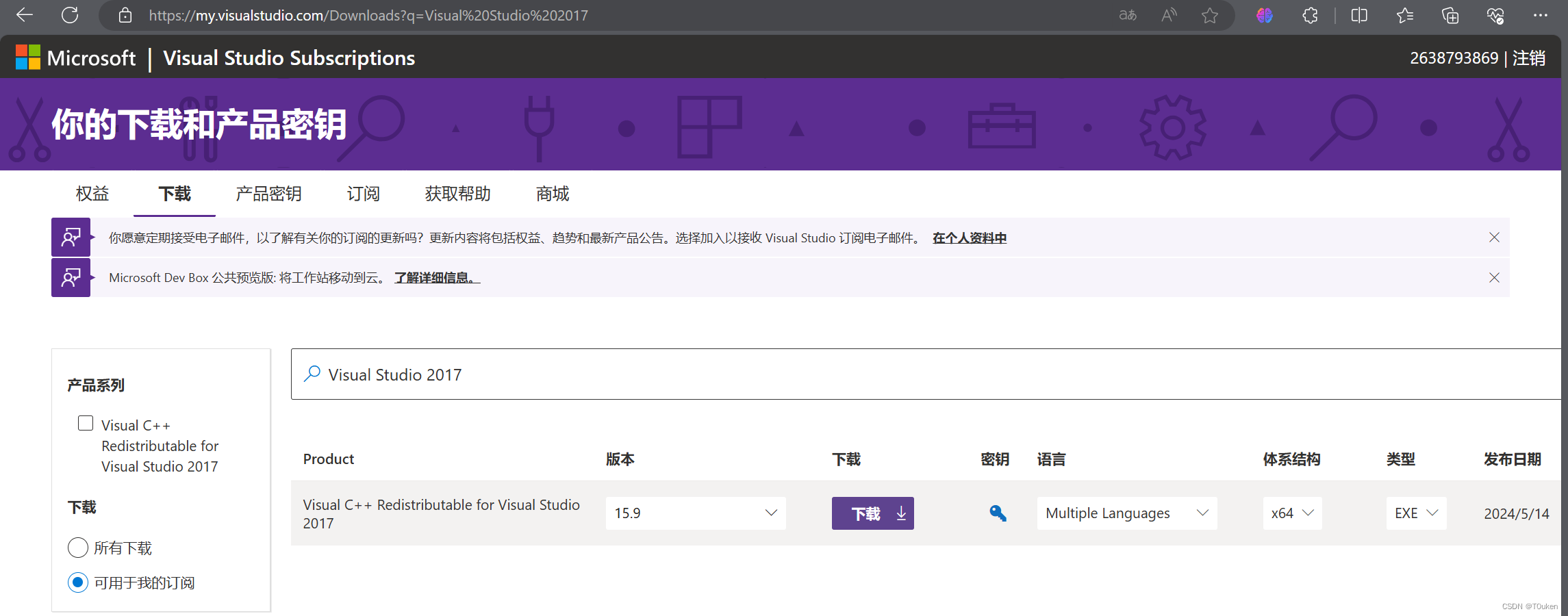Click the Microsoft logo
The width and height of the screenshot is (1568, 616).
[75, 57]
